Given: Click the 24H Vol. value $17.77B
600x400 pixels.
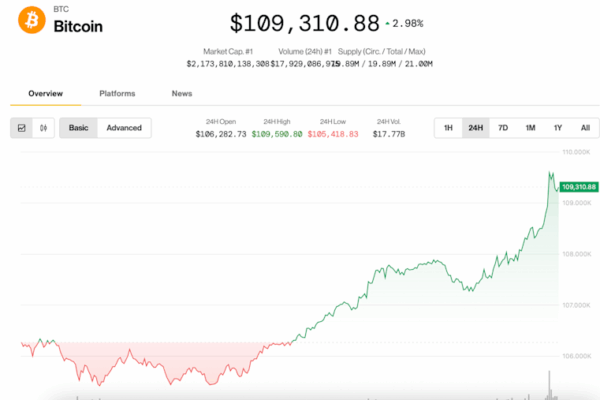Looking at the screenshot, I should coord(389,134).
